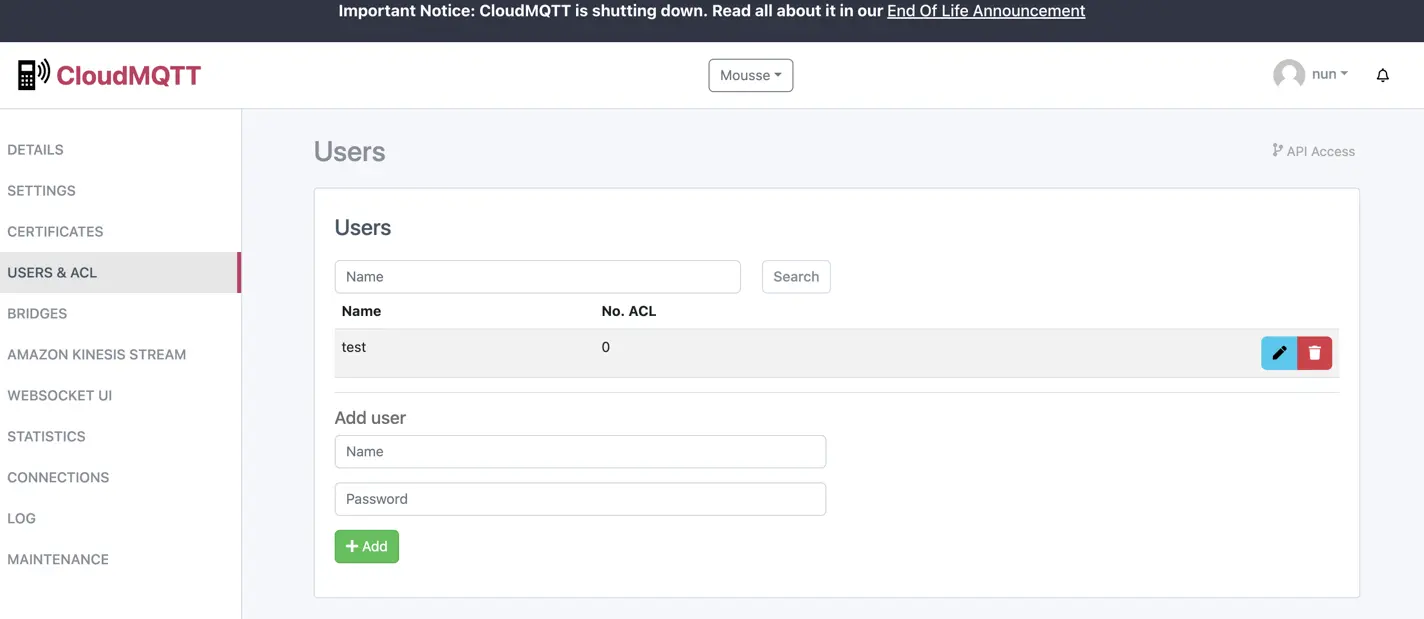The image size is (1424, 619).
Task: Open the BRIDGES page
Action: [x=37, y=313]
